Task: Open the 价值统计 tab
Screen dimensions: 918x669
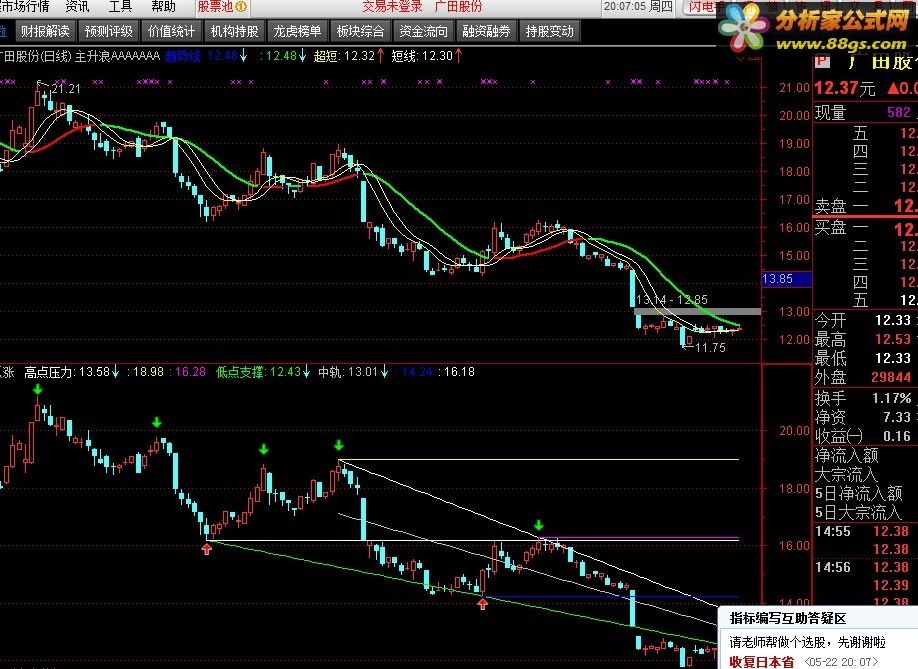Action: click(171, 31)
